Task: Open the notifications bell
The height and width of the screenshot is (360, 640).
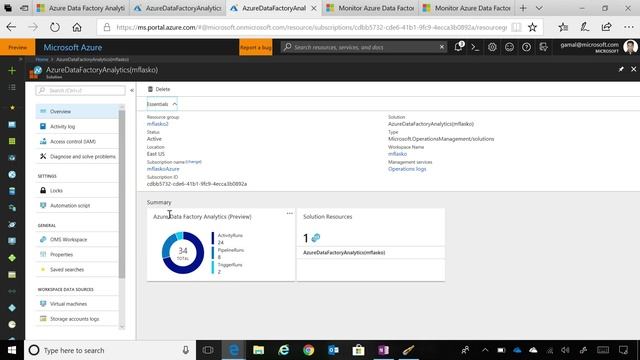Action: tap(458, 47)
